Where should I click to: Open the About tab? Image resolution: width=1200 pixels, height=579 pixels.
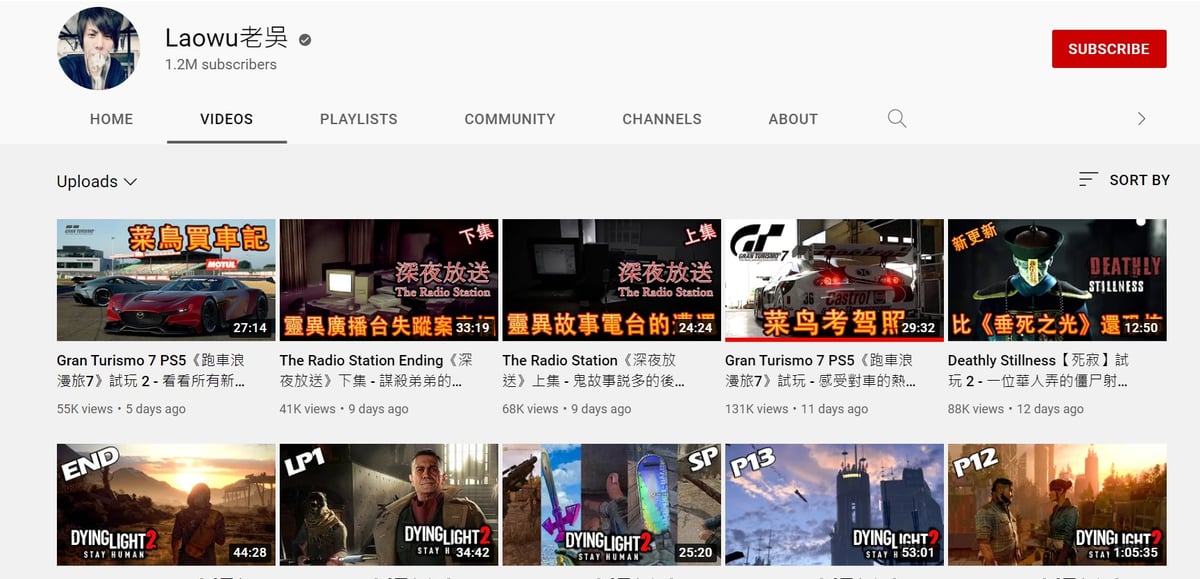pos(793,119)
